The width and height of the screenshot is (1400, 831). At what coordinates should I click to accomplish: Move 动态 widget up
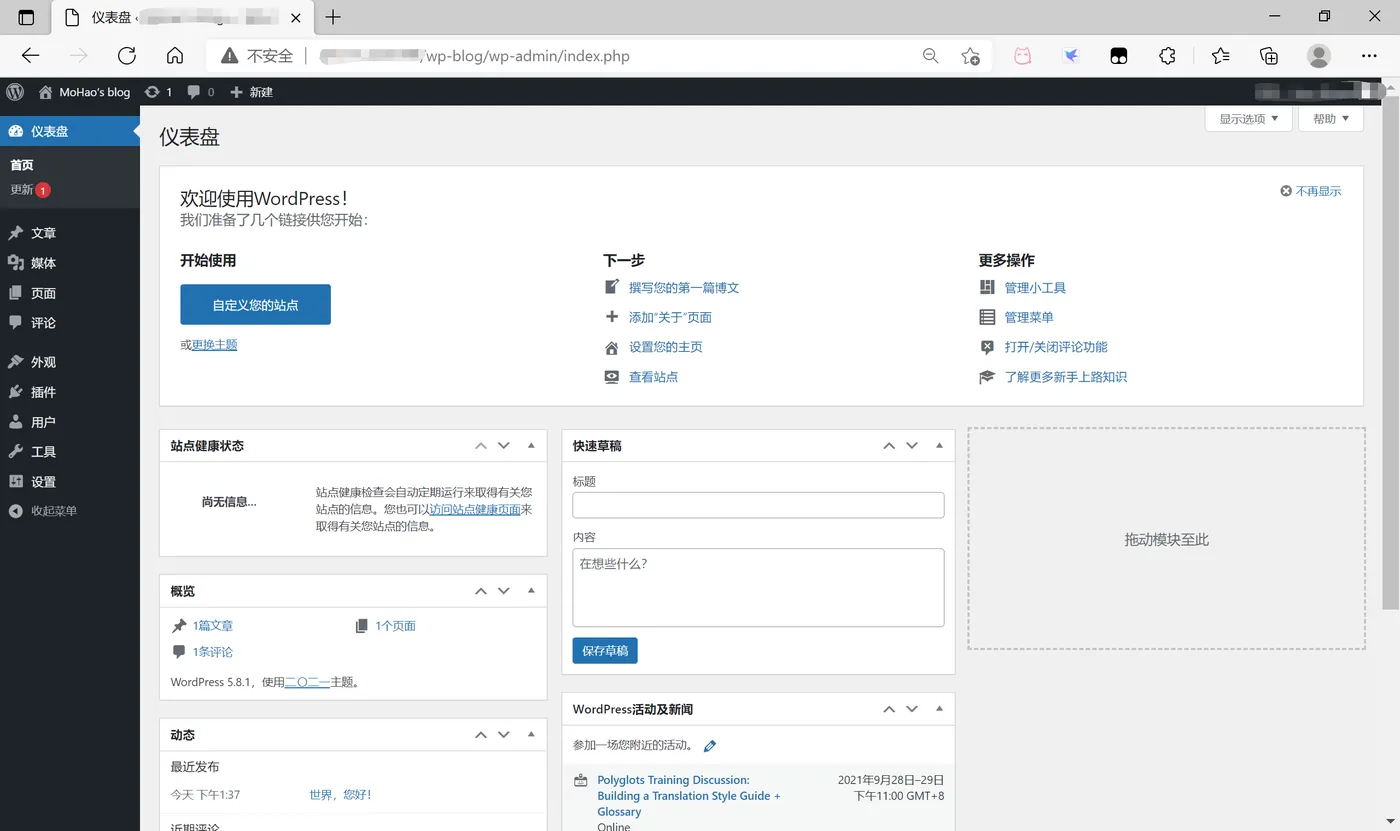point(481,735)
